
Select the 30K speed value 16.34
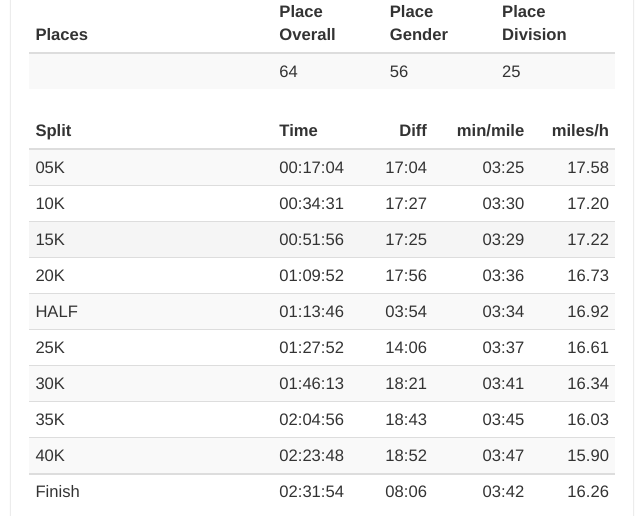[587, 384]
